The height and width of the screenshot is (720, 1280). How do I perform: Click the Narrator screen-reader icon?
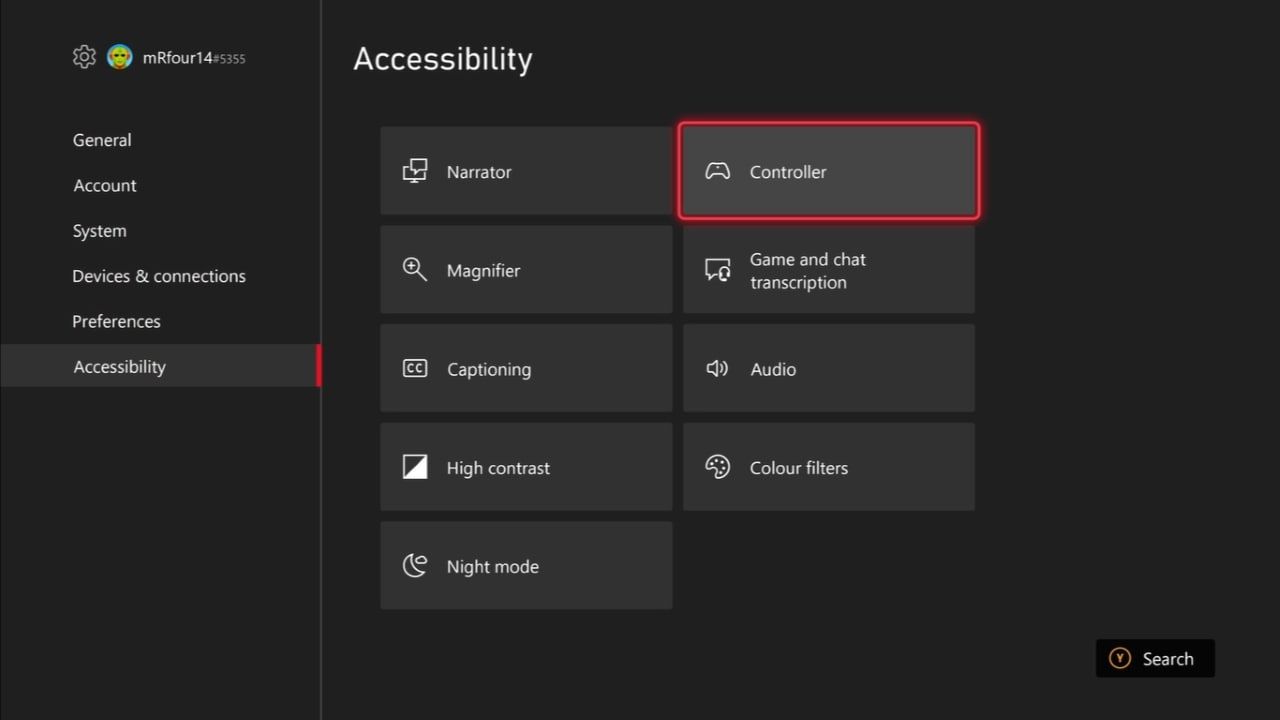click(x=415, y=171)
